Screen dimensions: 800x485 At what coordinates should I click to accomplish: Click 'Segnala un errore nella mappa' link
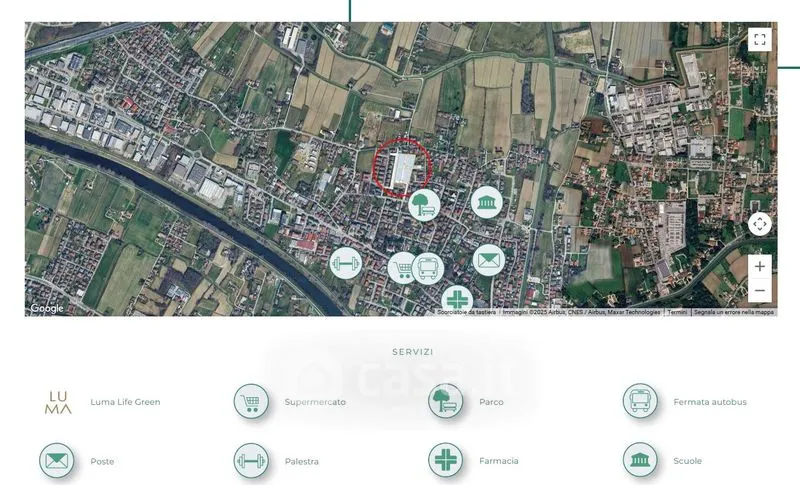734,312
